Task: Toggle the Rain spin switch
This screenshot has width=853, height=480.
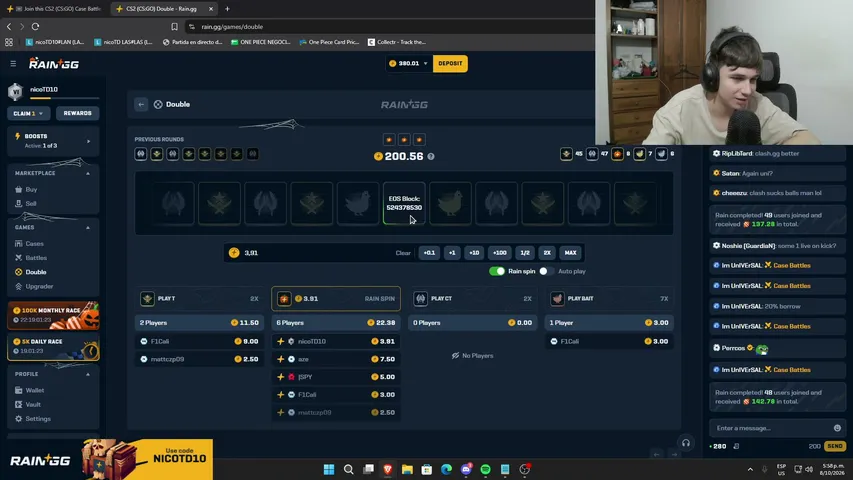Action: click(497, 271)
